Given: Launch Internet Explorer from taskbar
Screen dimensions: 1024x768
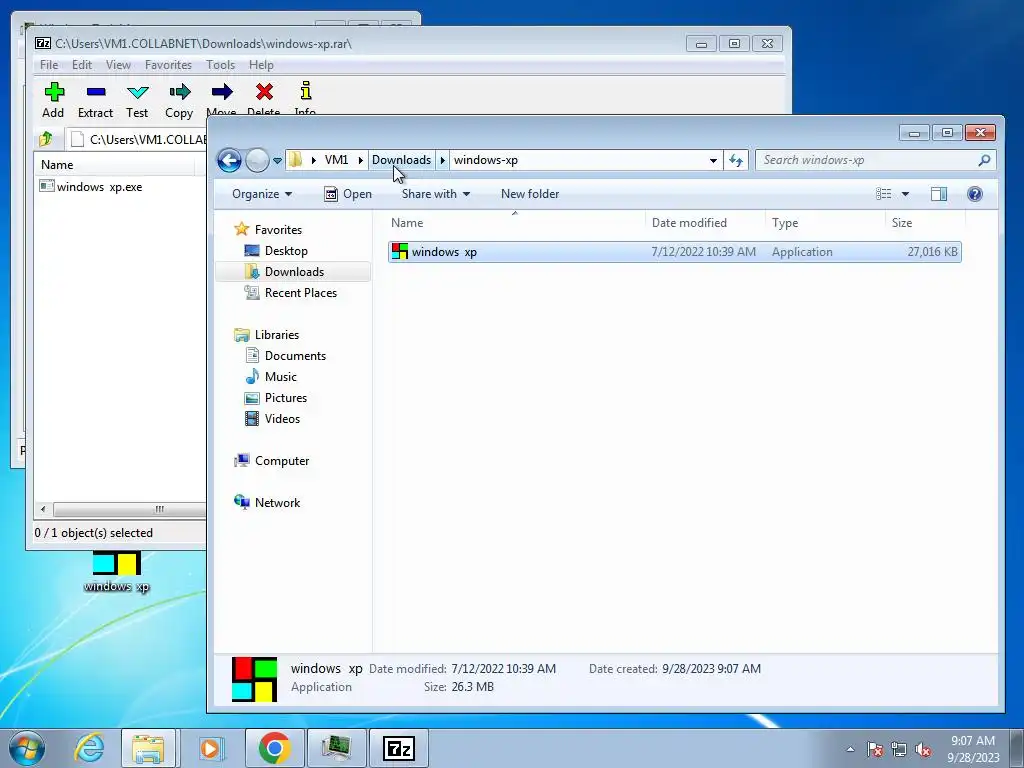Looking at the screenshot, I should [x=89, y=748].
